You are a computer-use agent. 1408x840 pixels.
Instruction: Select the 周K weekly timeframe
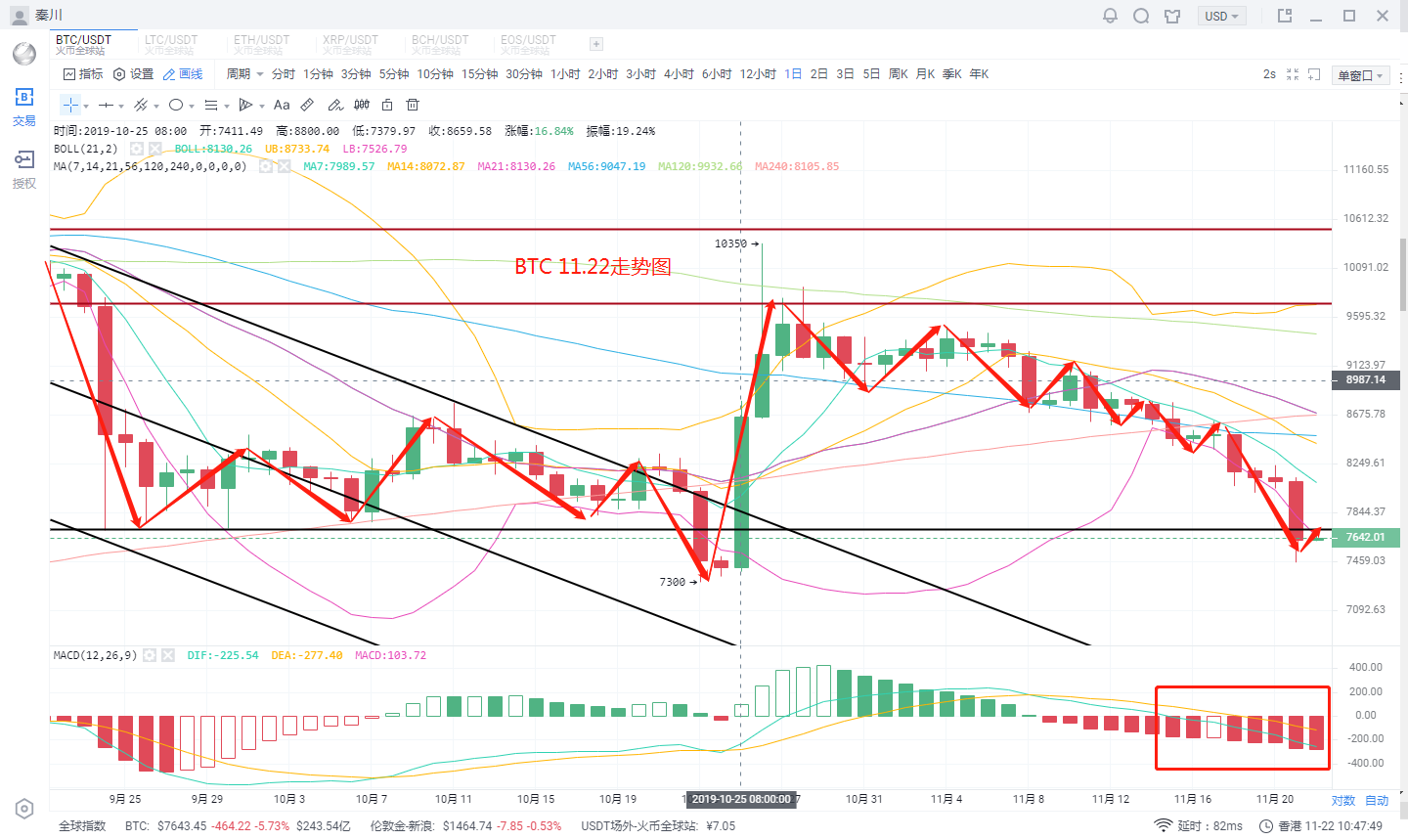[x=898, y=74]
